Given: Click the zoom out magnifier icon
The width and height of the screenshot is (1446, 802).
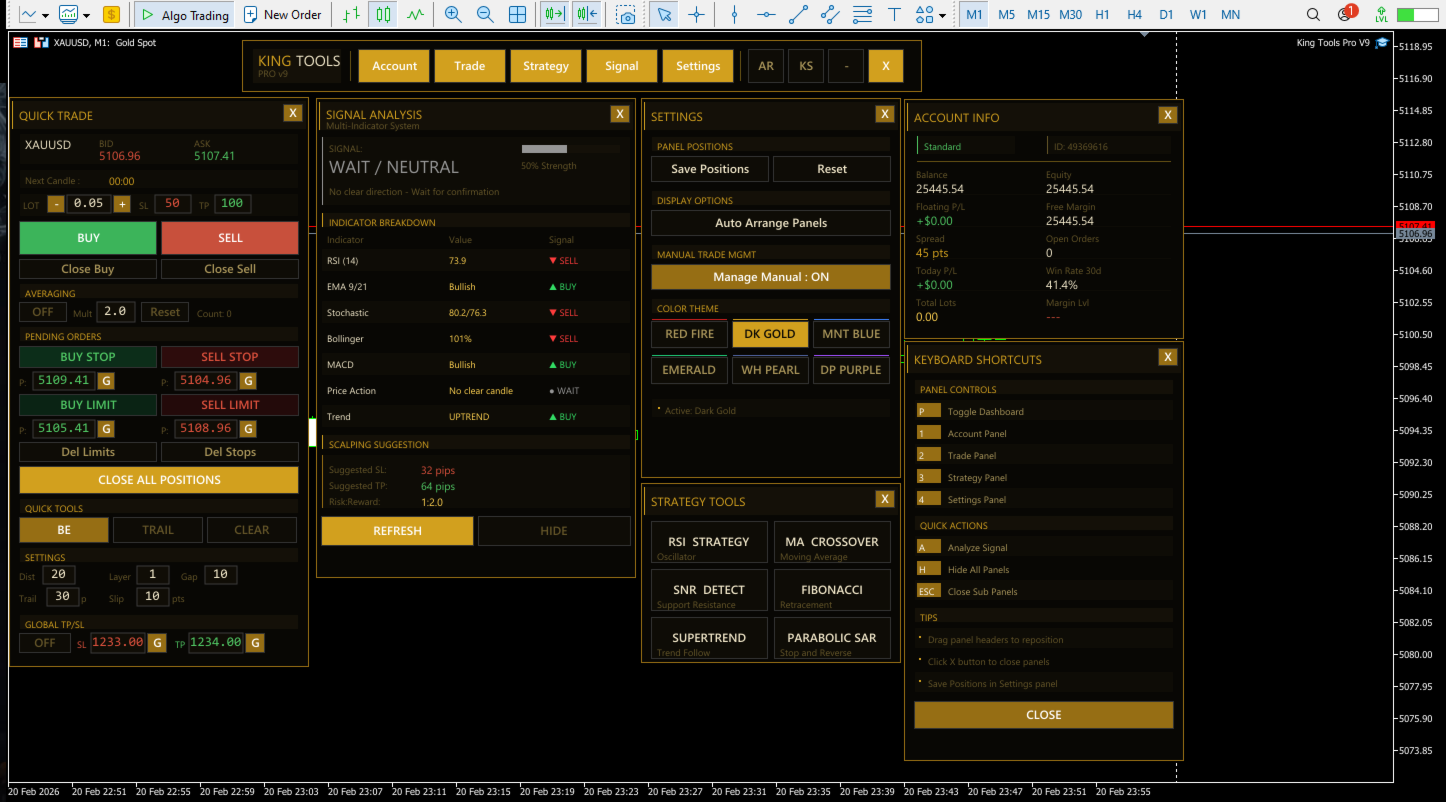Looking at the screenshot, I should coord(485,15).
